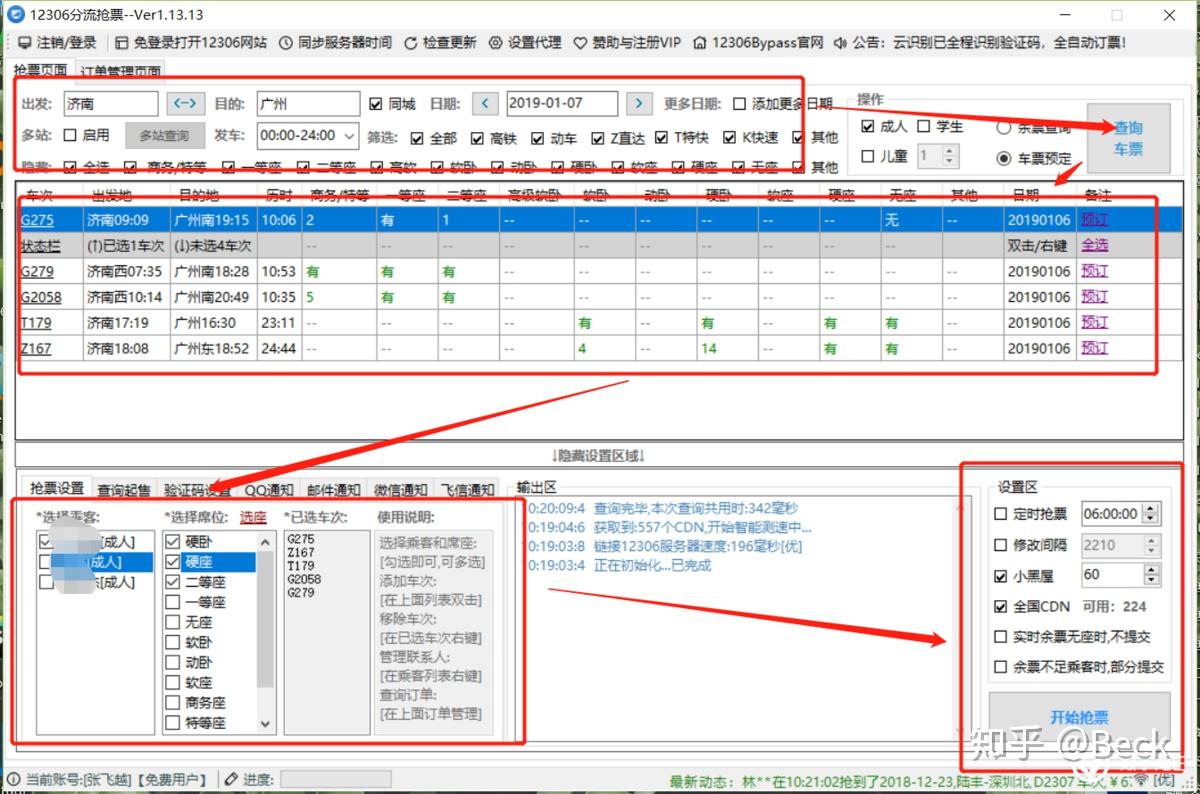Viewport: 1200px width, 794px height.
Task: Click the app logo in title bar
Action: 15,15
